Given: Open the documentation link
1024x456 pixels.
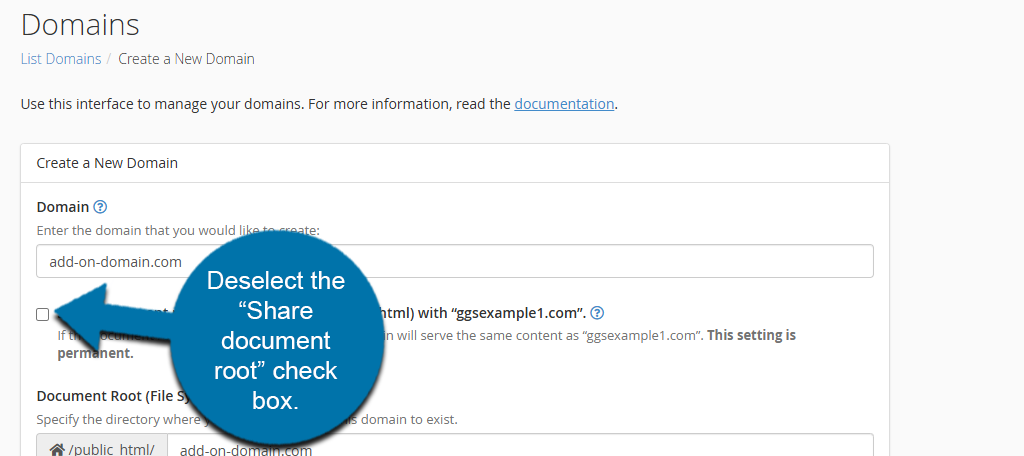Looking at the screenshot, I should coord(564,104).
